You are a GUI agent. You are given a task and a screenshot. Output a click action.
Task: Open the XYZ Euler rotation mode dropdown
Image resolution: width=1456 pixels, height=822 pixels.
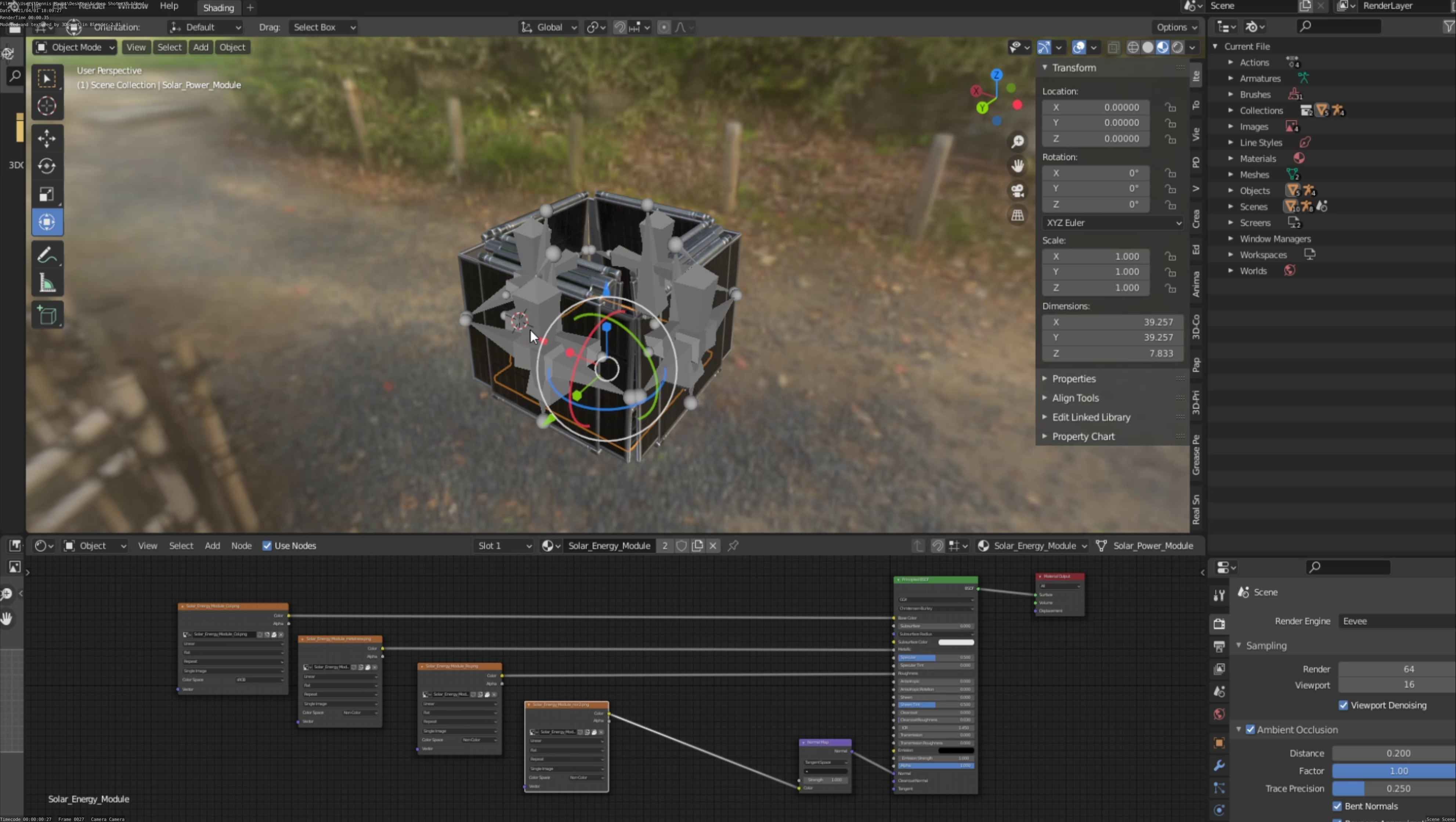pyautogui.click(x=1112, y=222)
